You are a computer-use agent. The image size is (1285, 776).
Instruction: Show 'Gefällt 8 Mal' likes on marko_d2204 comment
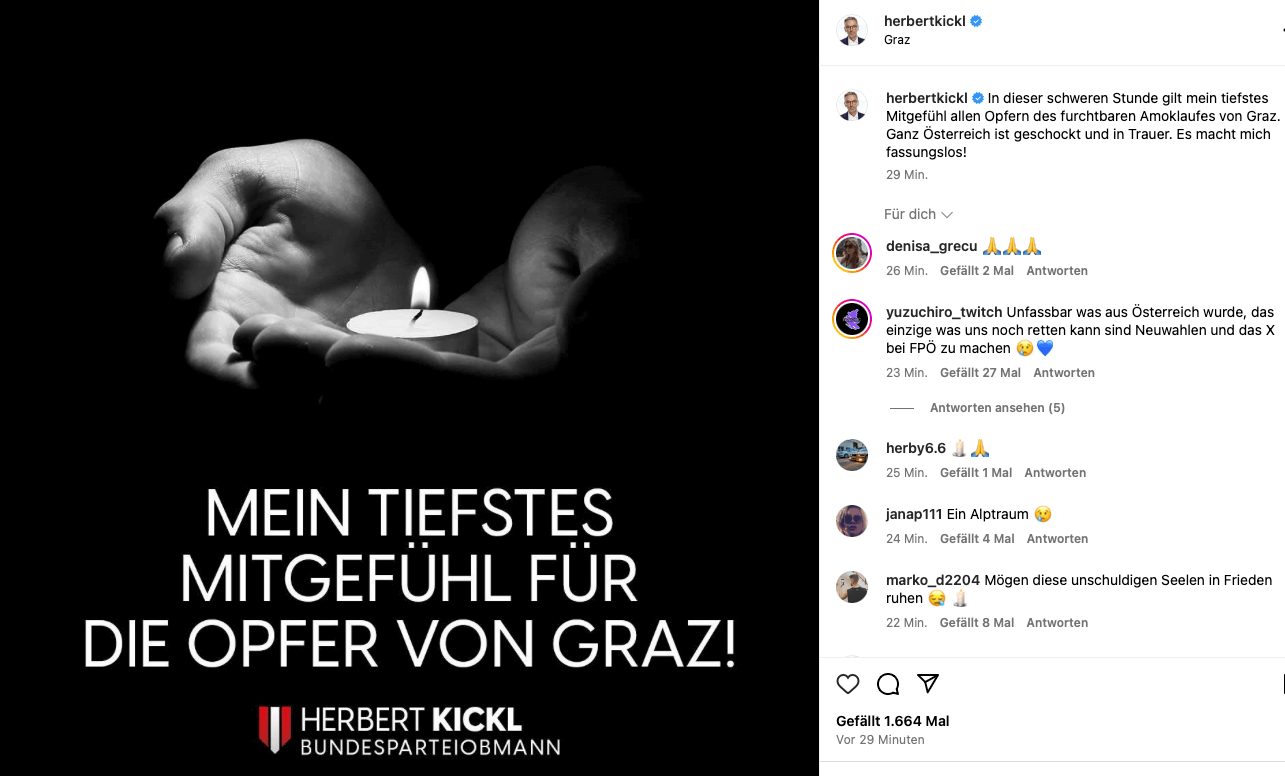click(x=977, y=623)
